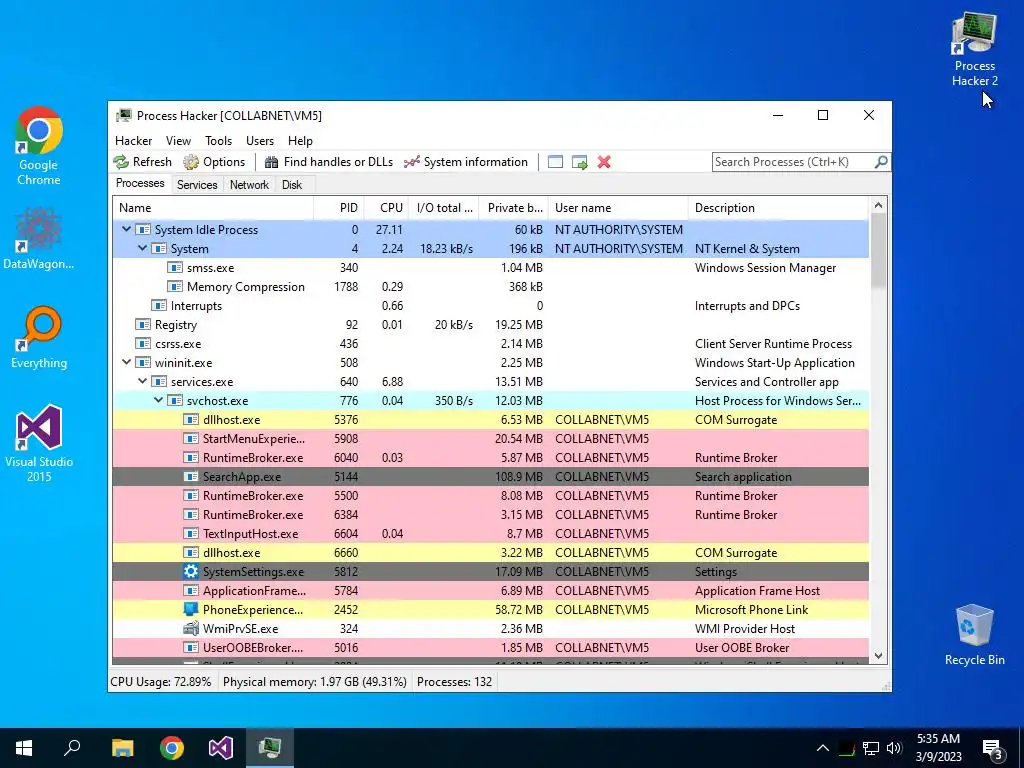Click the Visual Studio taskbar icon
This screenshot has width=1024, height=768.
(x=221, y=748)
